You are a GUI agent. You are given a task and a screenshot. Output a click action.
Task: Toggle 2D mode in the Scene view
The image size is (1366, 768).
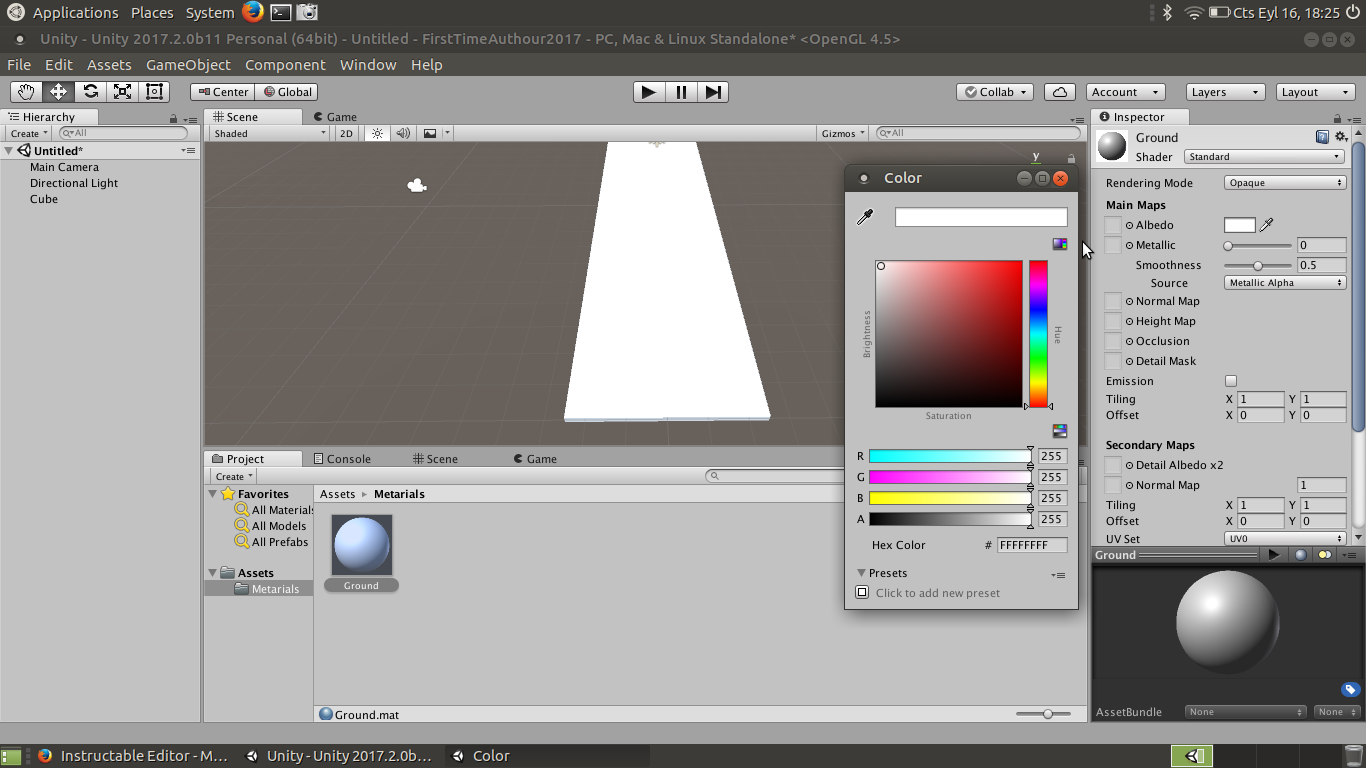point(345,132)
